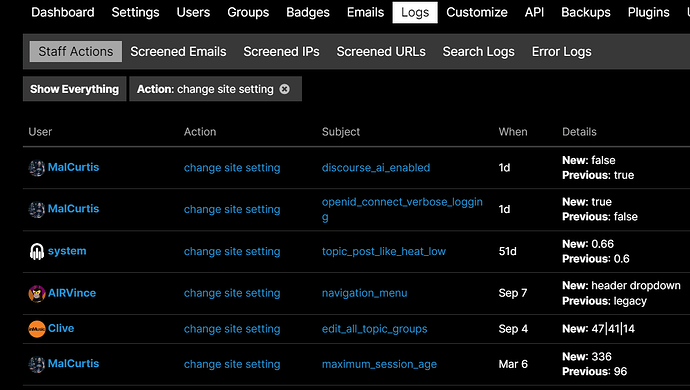Click the Details column header
690x390 pixels.
[579, 132]
